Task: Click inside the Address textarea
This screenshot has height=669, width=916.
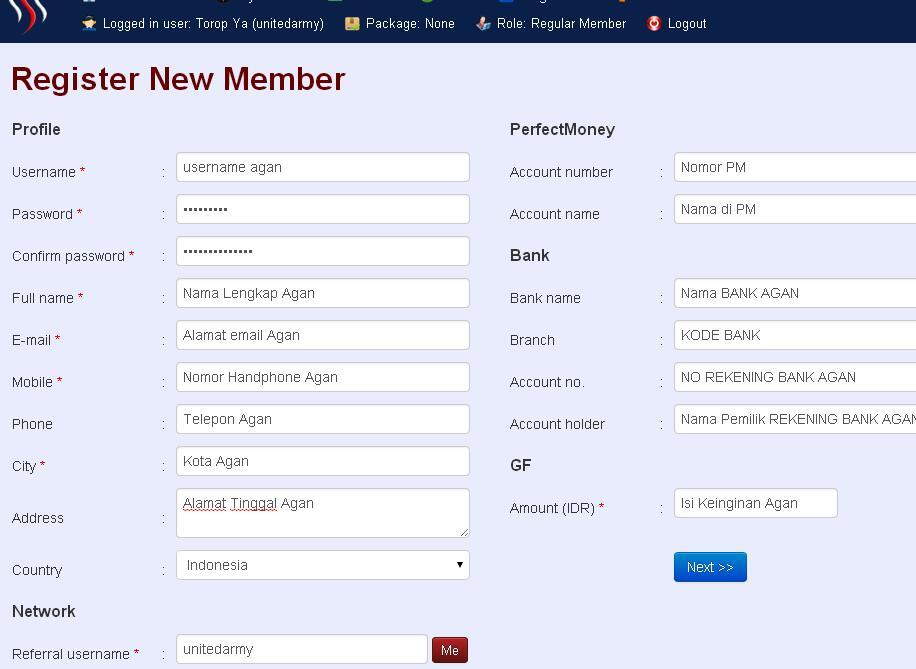Action: click(322, 513)
